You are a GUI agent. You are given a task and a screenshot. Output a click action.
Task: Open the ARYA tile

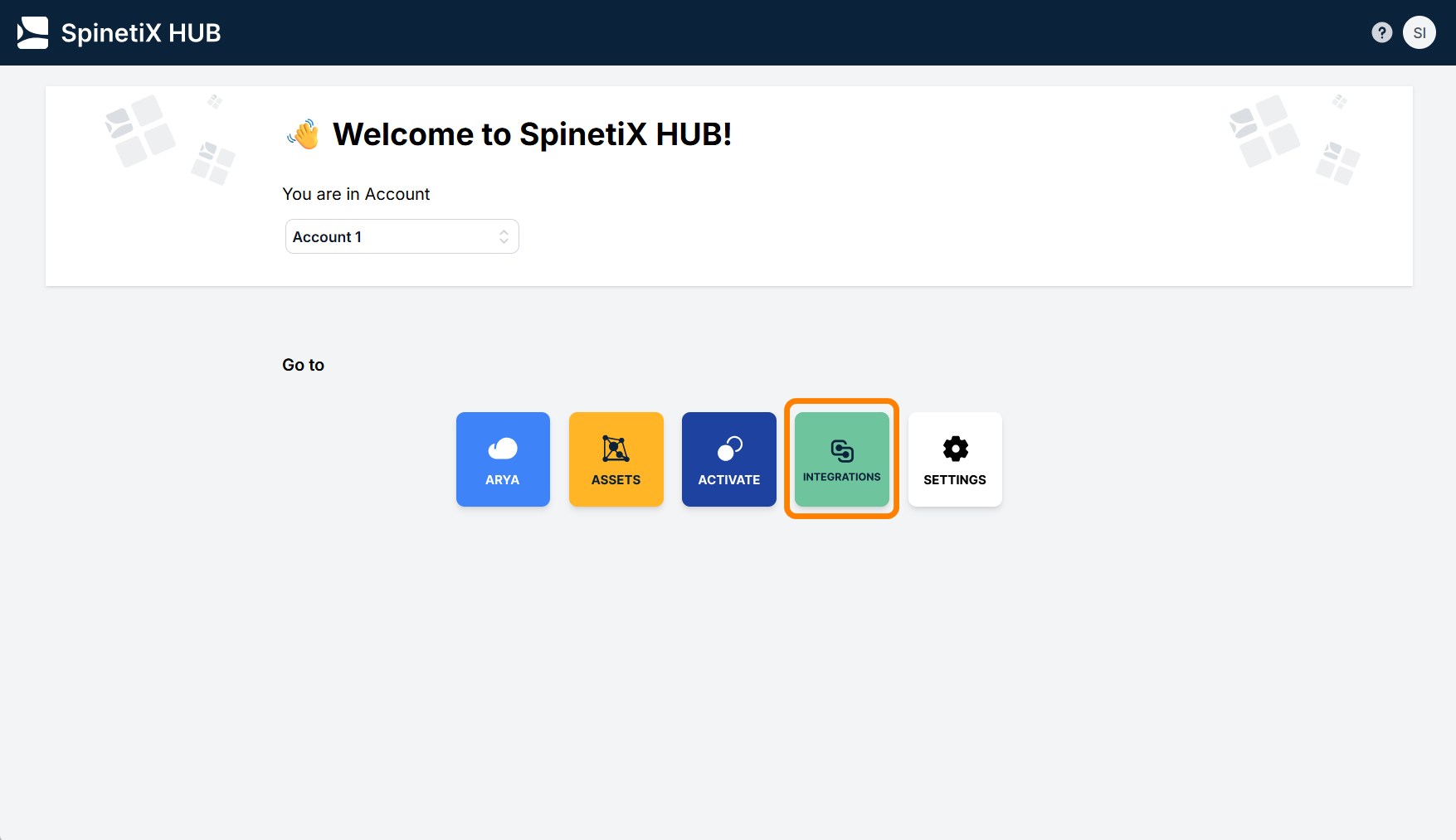[x=503, y=459]
